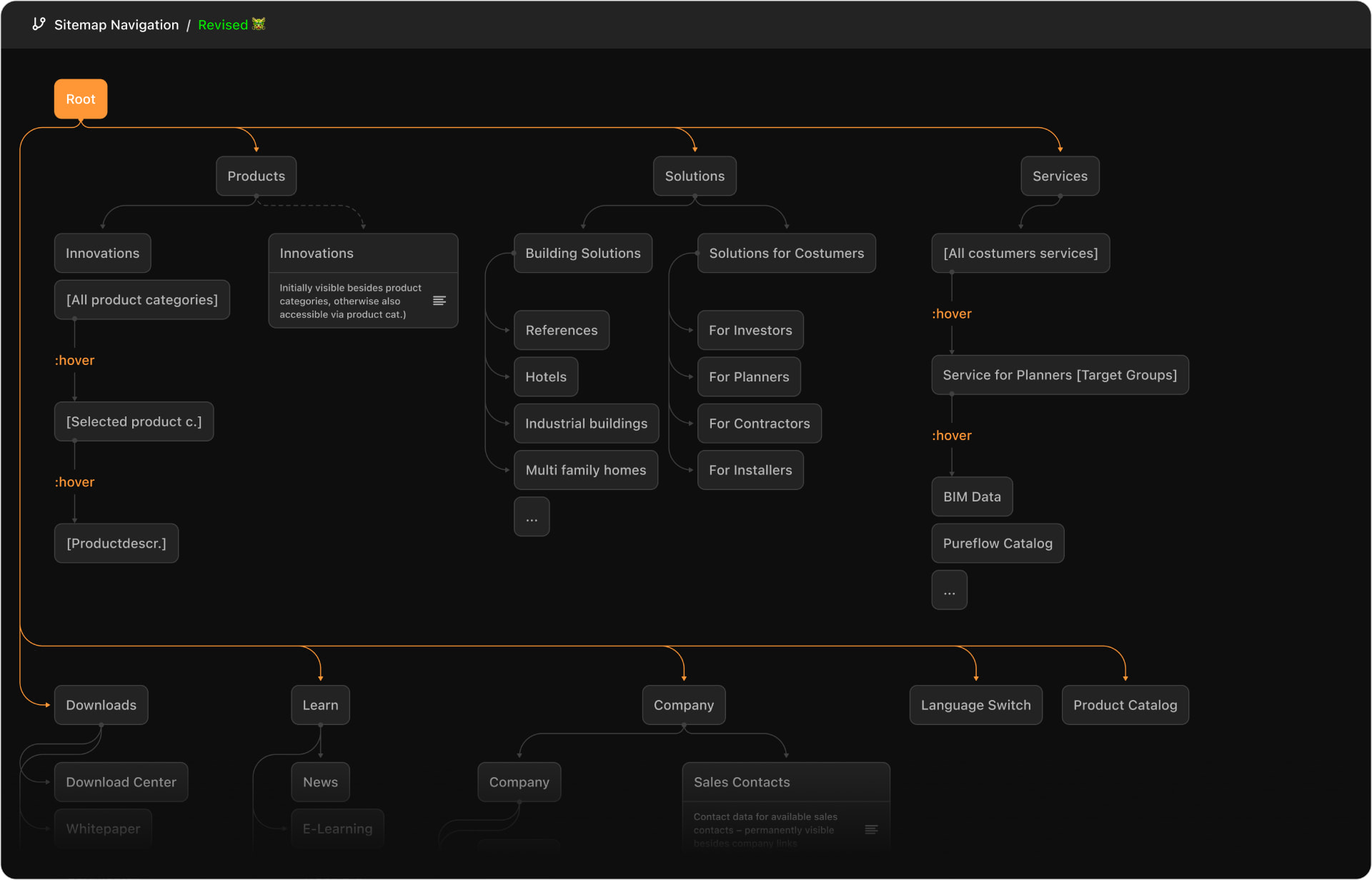
Task: Select the faded Whitepaper node
Action: tap(103, 829)
